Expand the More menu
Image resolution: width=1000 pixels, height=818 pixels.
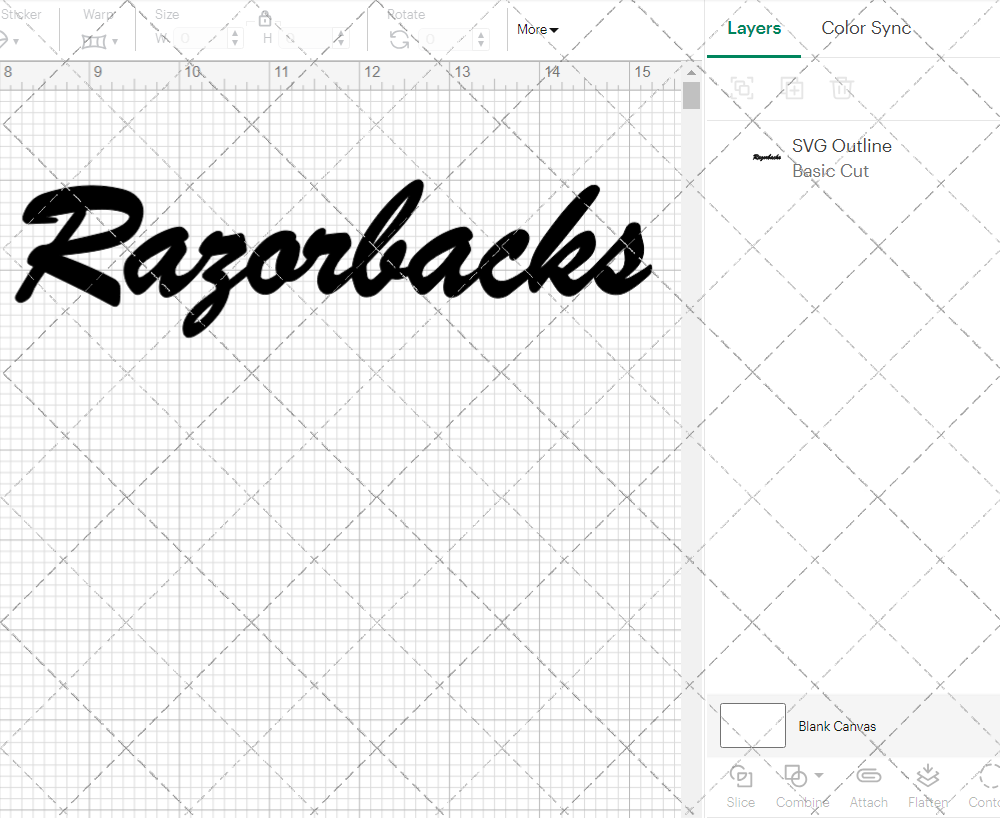coord(537,30)
